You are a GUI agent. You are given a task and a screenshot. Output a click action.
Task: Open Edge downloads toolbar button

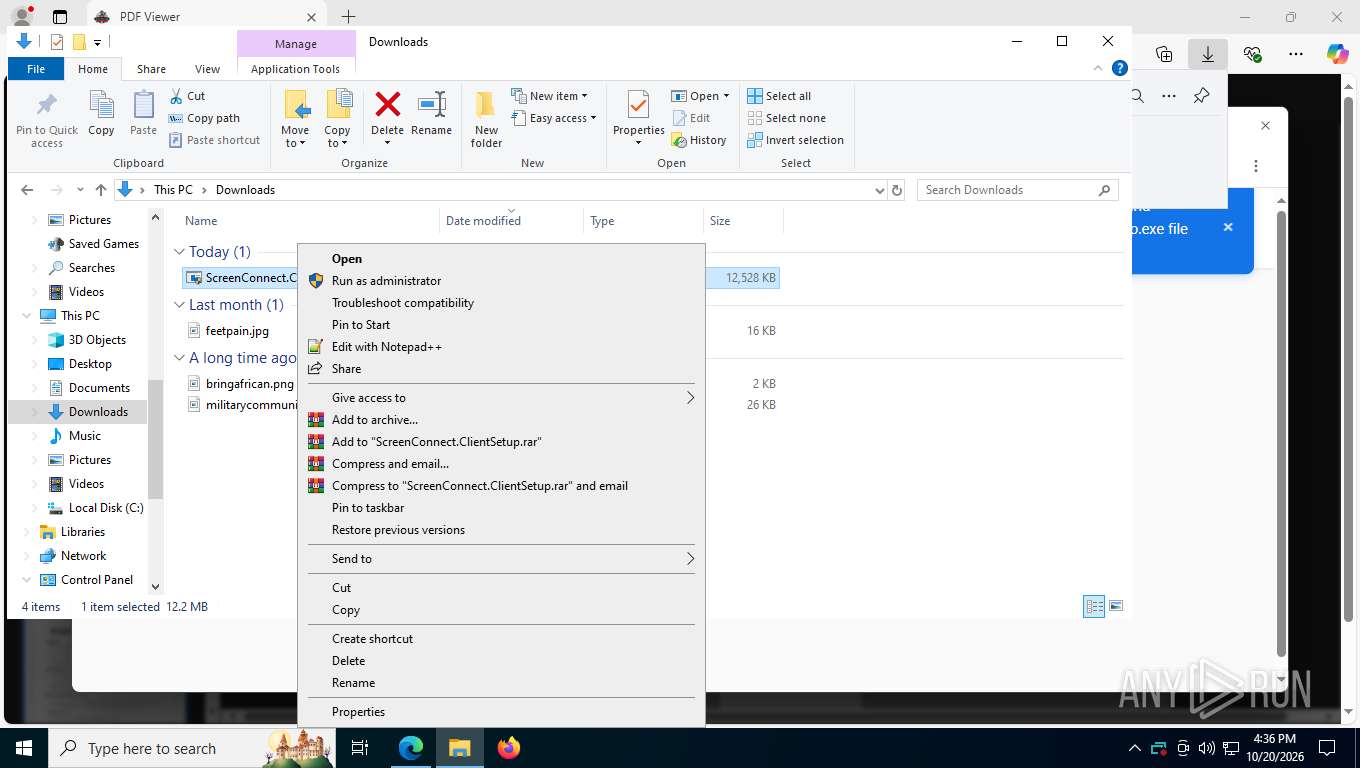tap(1208, 54)
